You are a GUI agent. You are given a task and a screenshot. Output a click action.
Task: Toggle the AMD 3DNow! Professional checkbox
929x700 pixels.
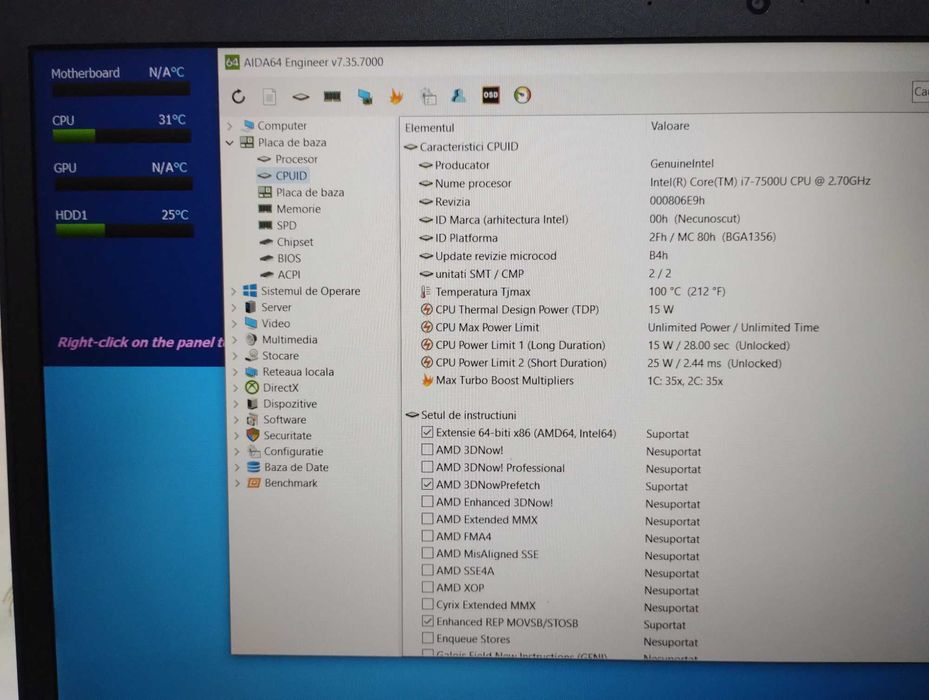pyautogui.click(x=427, y=466)
